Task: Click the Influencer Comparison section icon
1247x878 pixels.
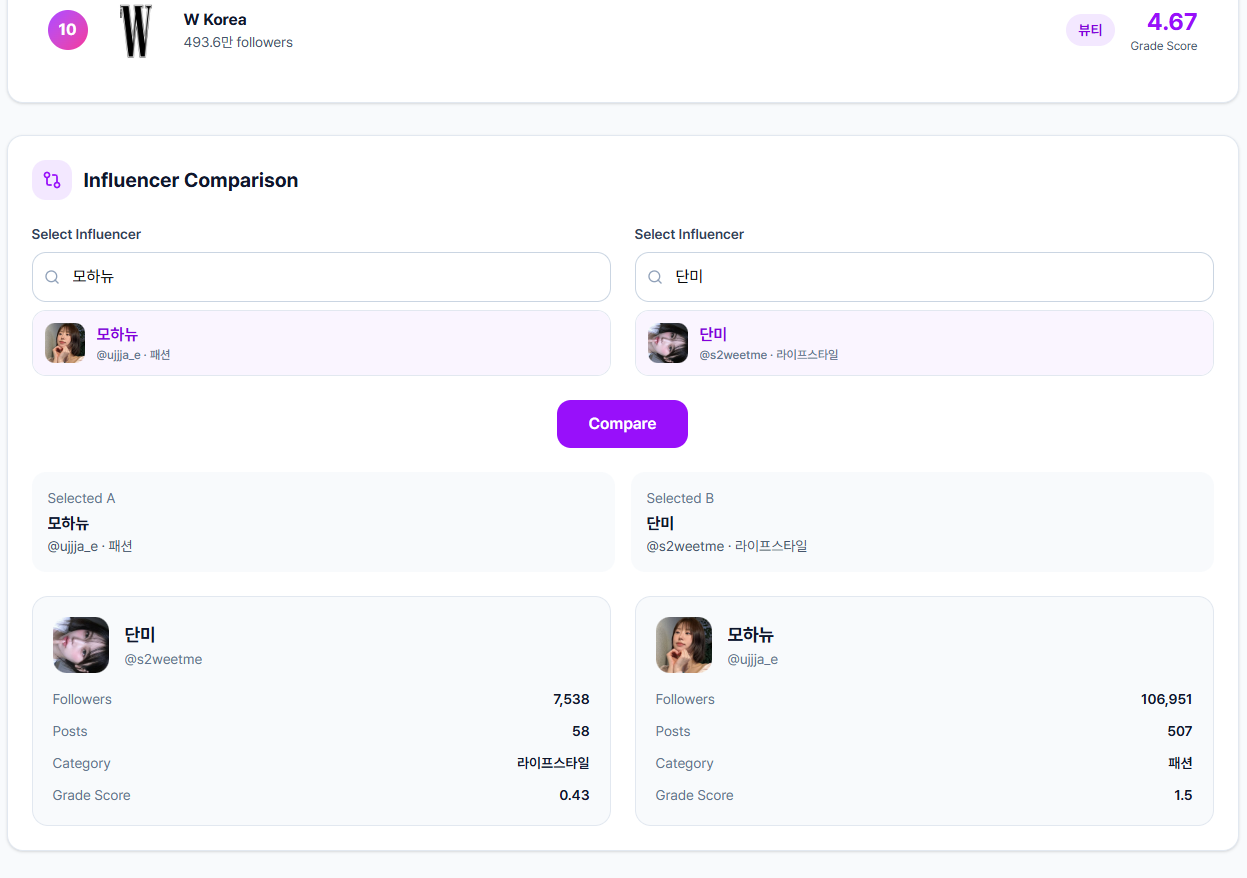Action: click(x=52, y=180)
